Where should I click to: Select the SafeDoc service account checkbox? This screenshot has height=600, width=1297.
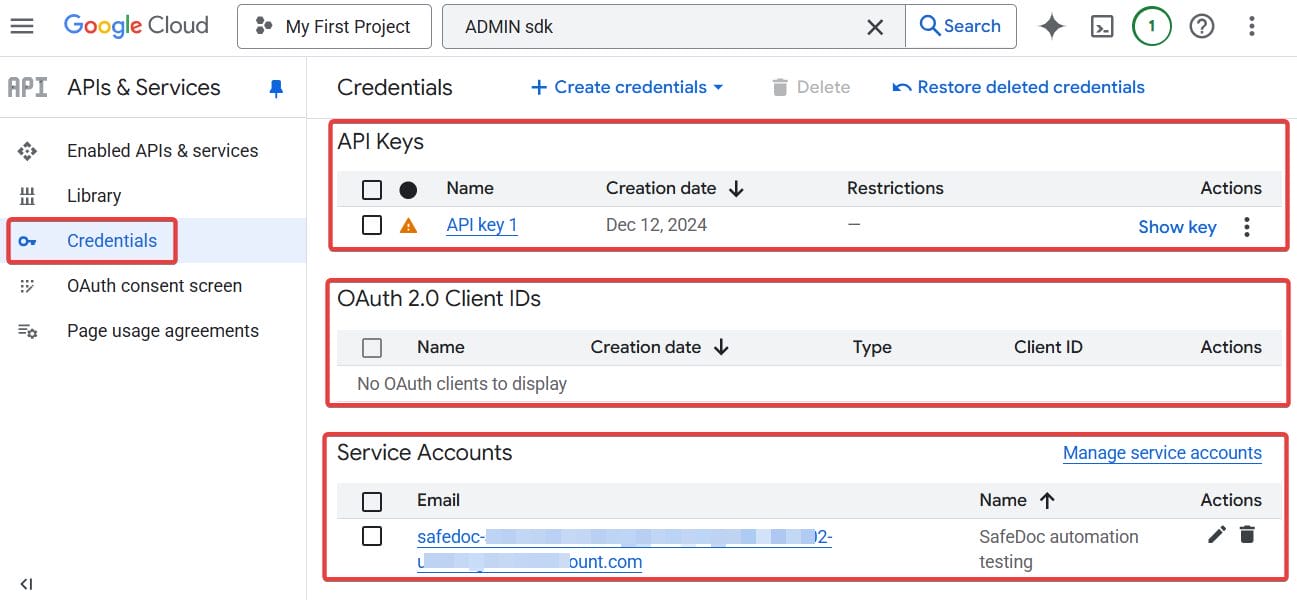372,537
